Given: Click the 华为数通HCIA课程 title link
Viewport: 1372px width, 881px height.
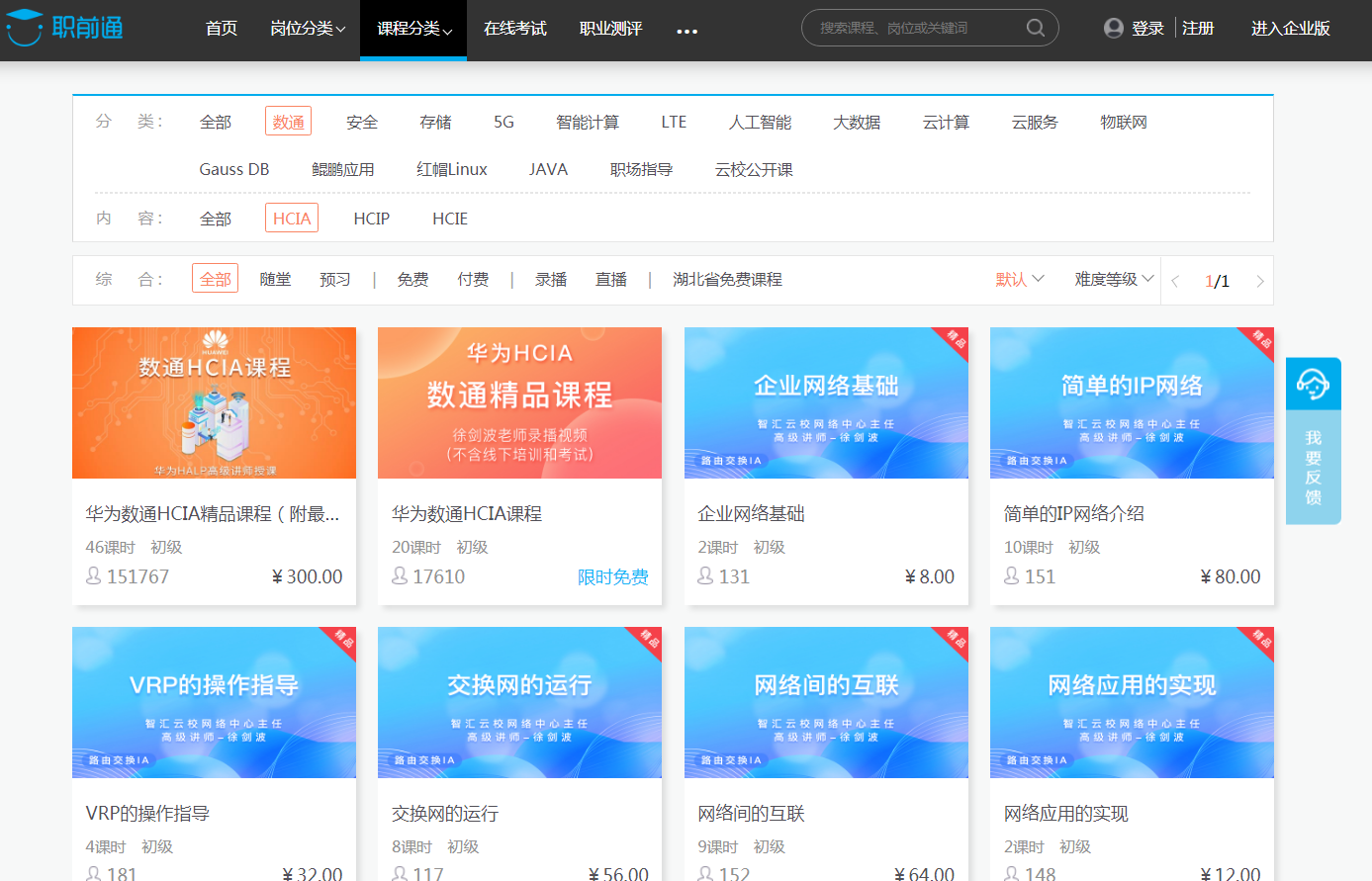Looking at the screenshot, I should point(467,514).
